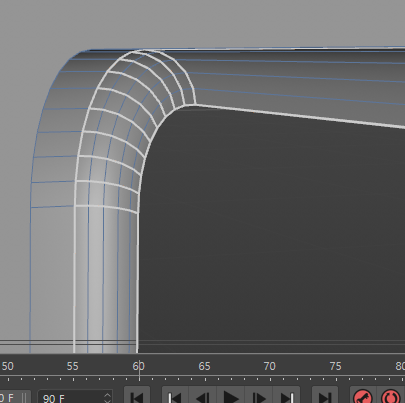
Task: Click the red Record Active Objects icon
Action: tap(363, 397)
